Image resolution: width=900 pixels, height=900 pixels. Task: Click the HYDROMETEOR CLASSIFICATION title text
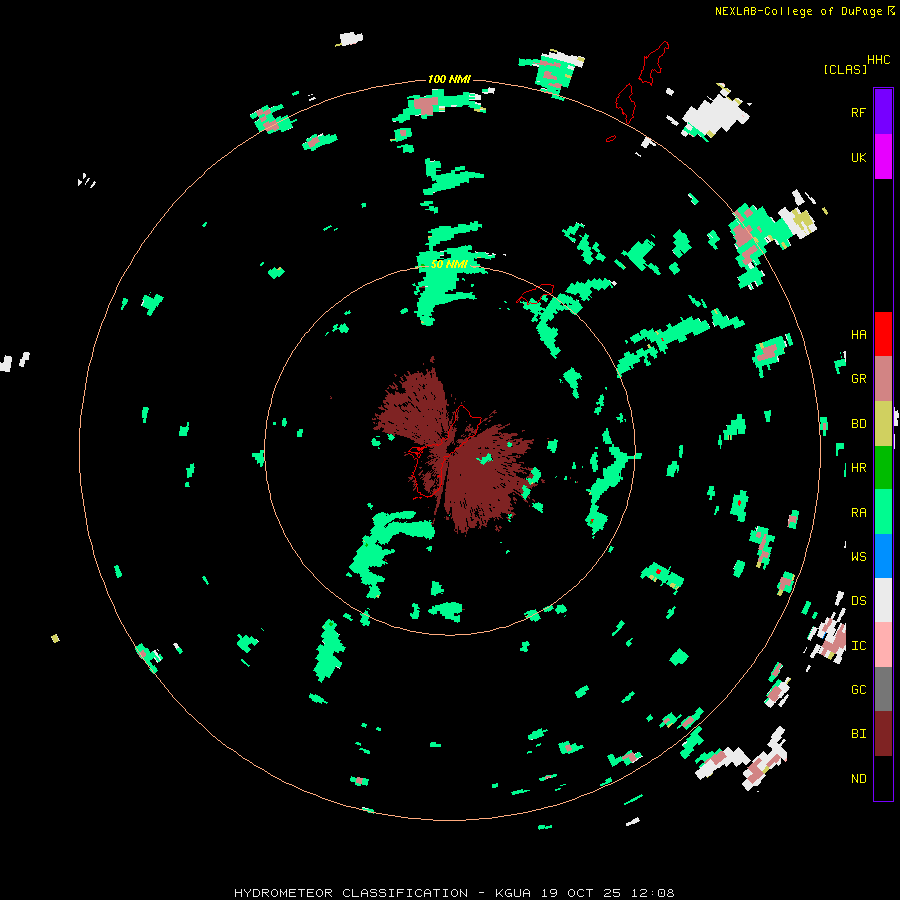pyautogui.click(x=351, y=893)
